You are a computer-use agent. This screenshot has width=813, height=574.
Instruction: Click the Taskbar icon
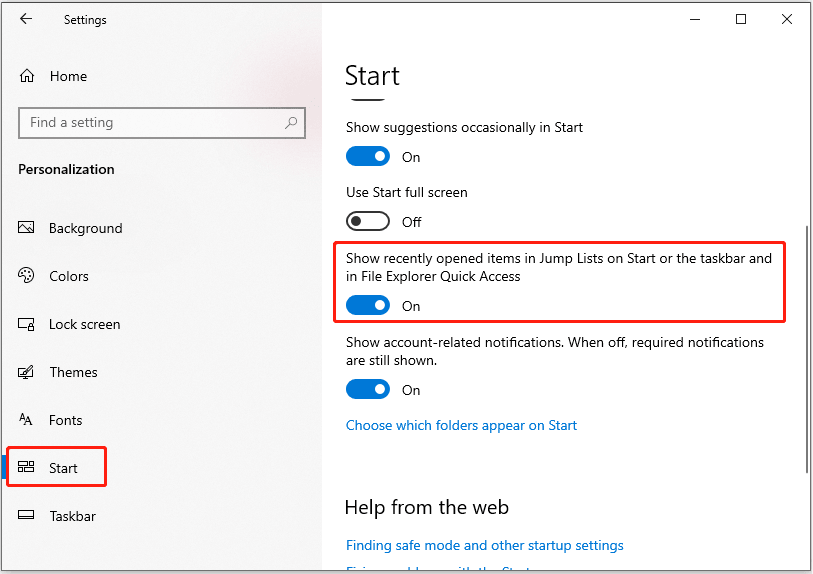click(x=26, y=515)
